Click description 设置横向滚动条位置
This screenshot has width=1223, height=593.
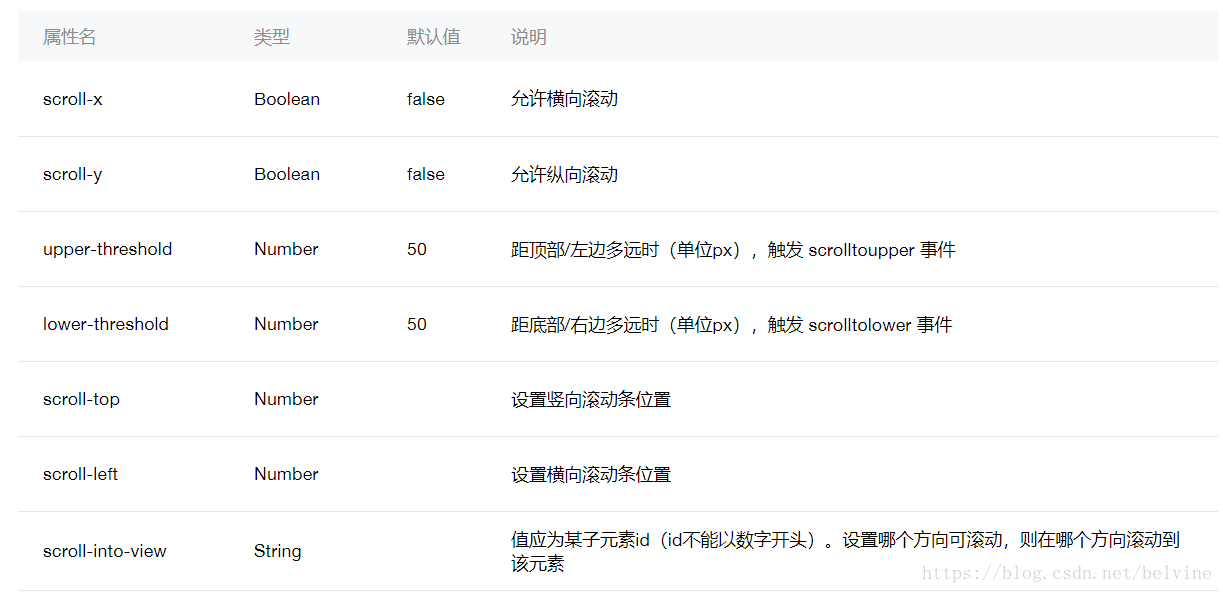coord(591,474)
